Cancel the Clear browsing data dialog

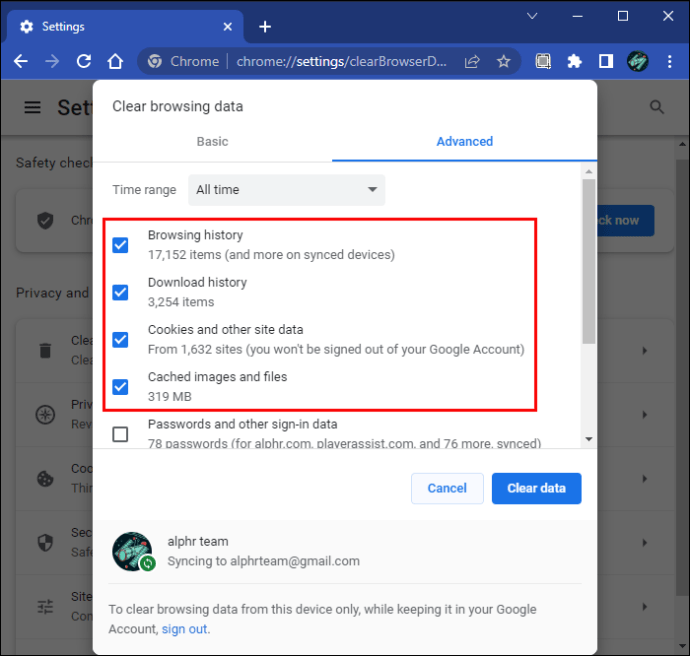[447, 488]
